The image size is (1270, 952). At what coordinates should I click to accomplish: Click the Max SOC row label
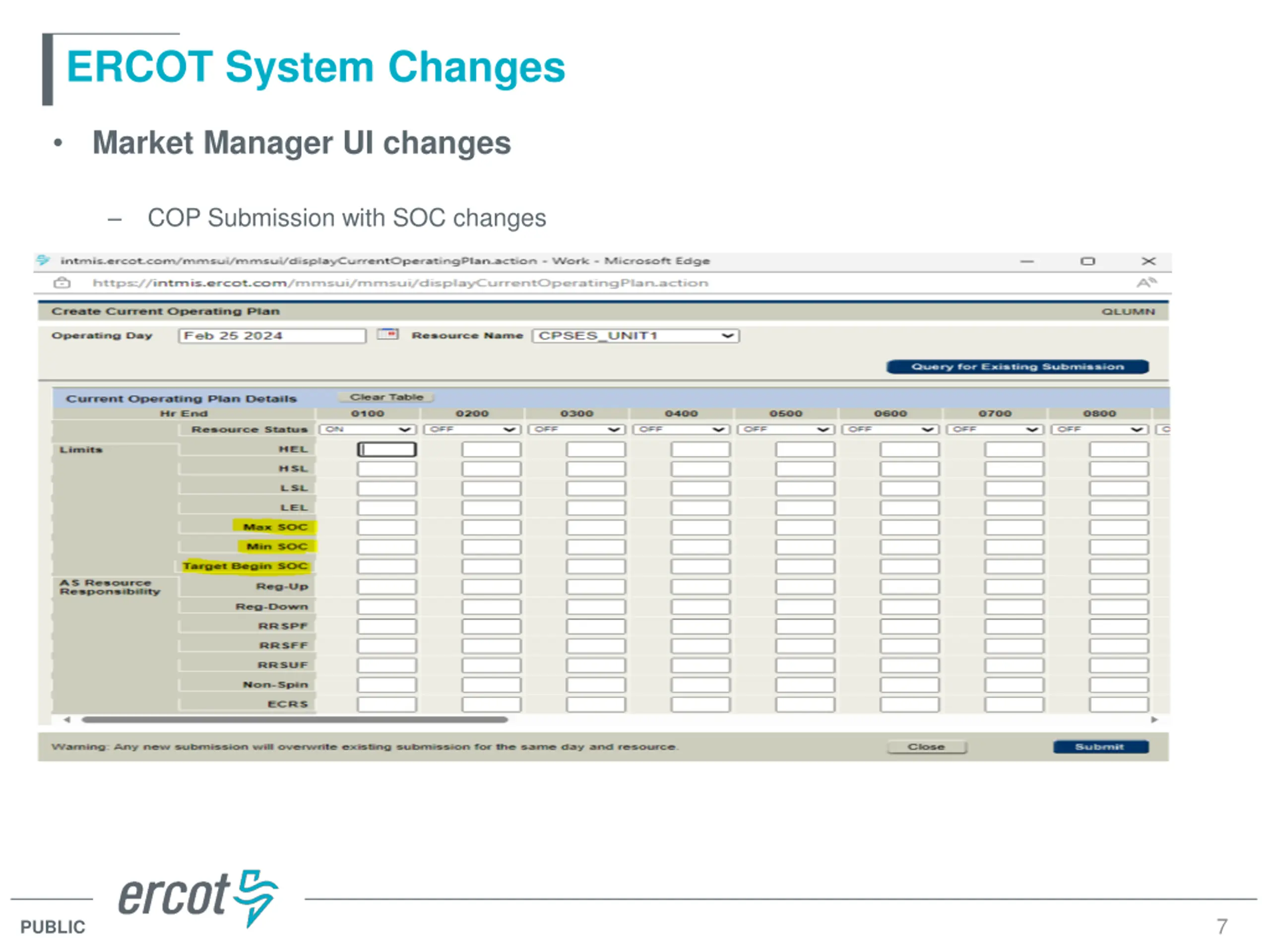275,527
